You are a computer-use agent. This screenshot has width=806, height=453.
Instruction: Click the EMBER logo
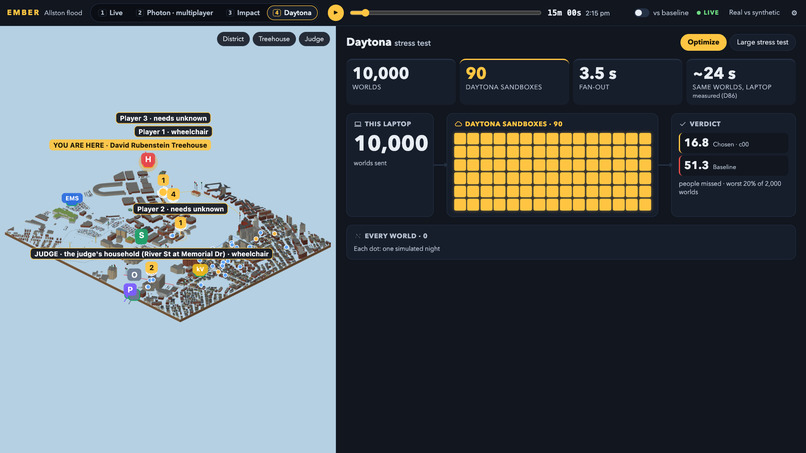tap(23, 12)
